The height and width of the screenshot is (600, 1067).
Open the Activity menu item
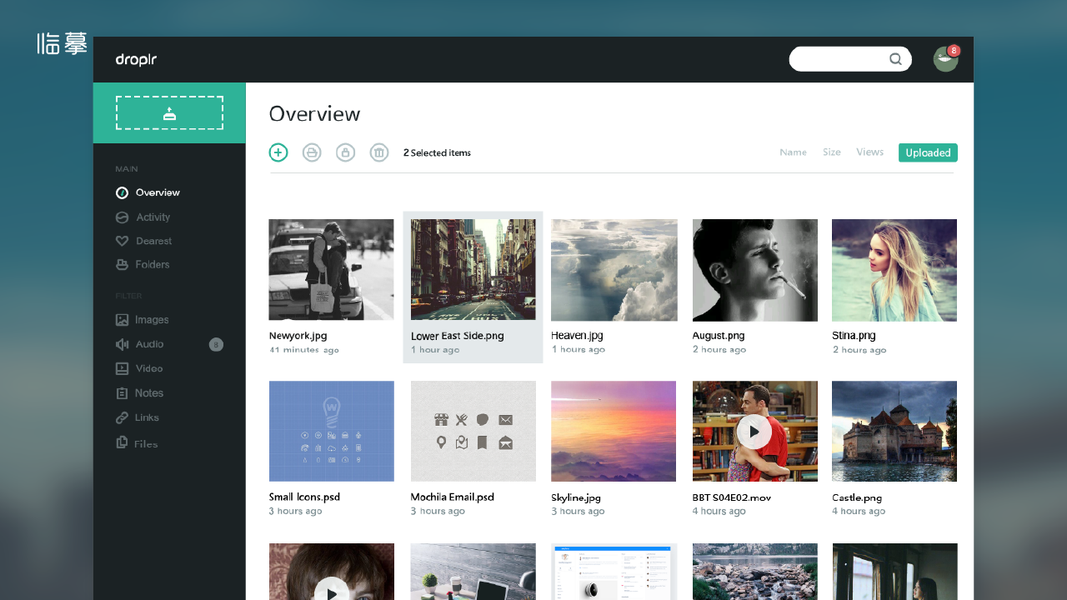click(153, 217)
